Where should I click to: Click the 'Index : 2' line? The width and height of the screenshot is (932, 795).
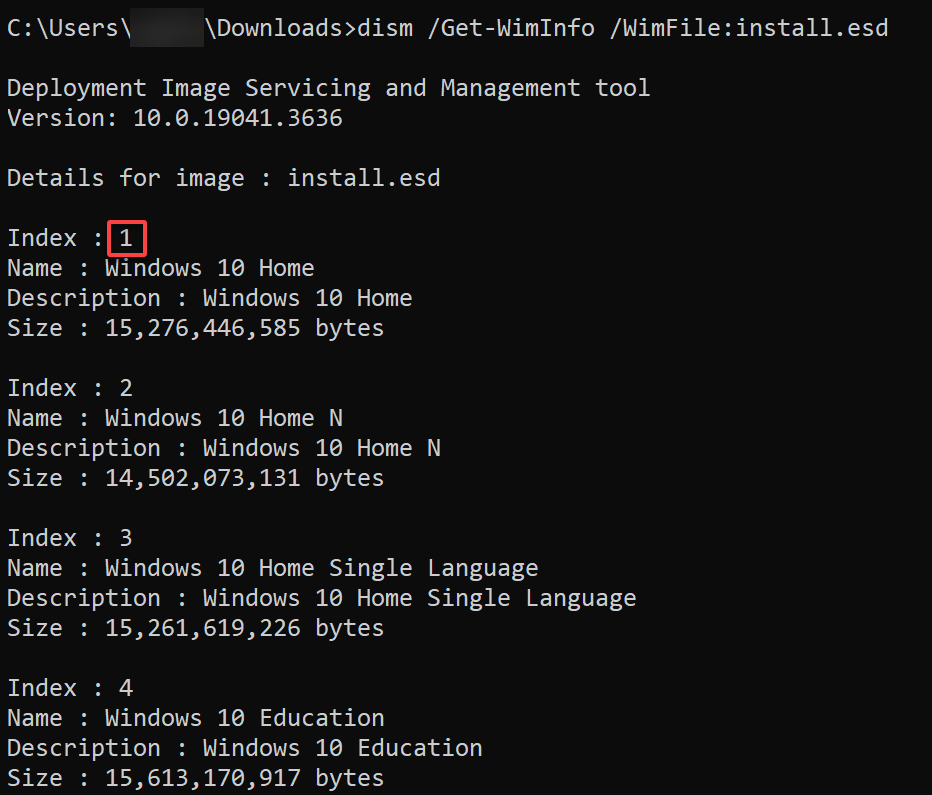pyautogui.click(x=70, y=389)
